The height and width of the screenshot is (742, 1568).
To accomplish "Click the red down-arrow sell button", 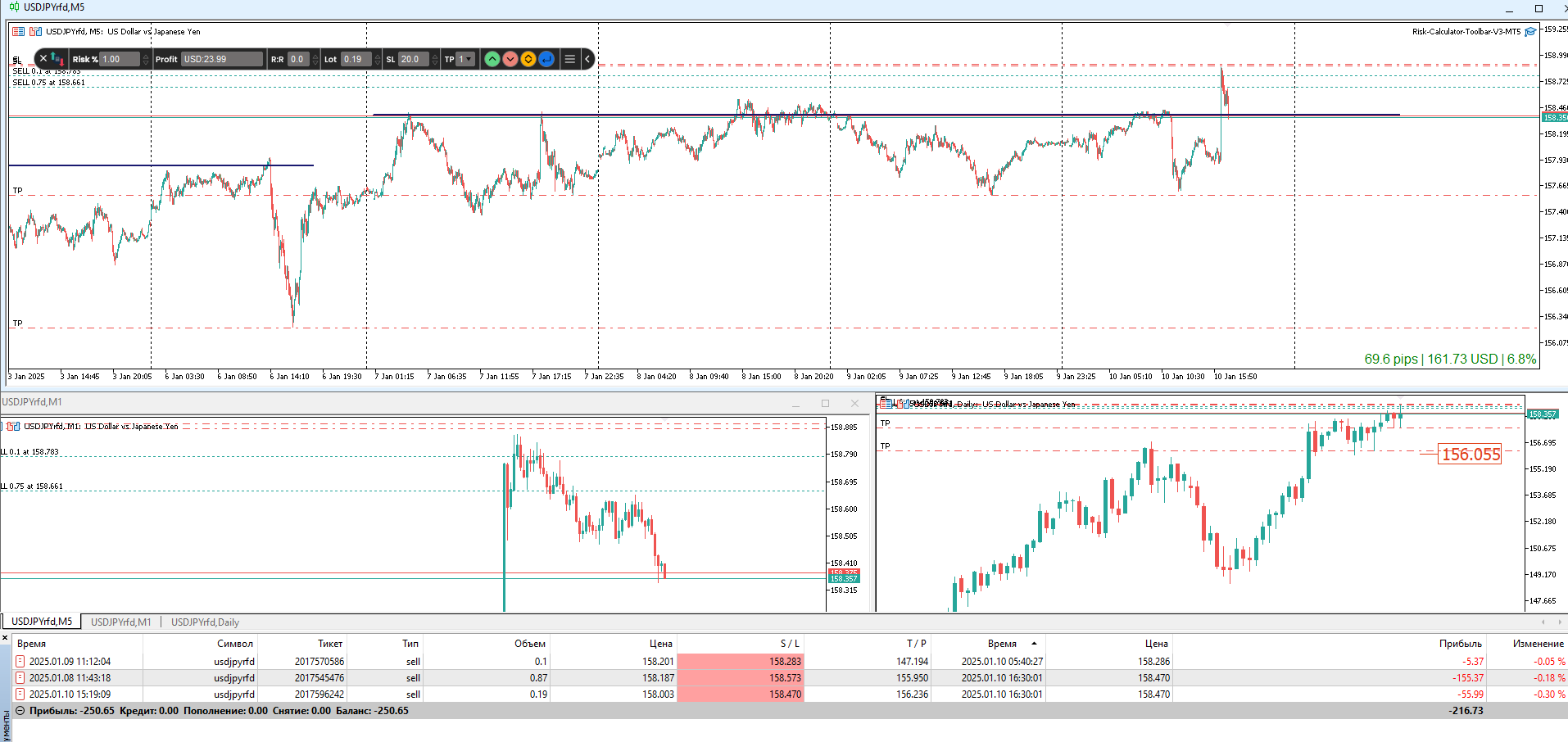I will [510, 59].
